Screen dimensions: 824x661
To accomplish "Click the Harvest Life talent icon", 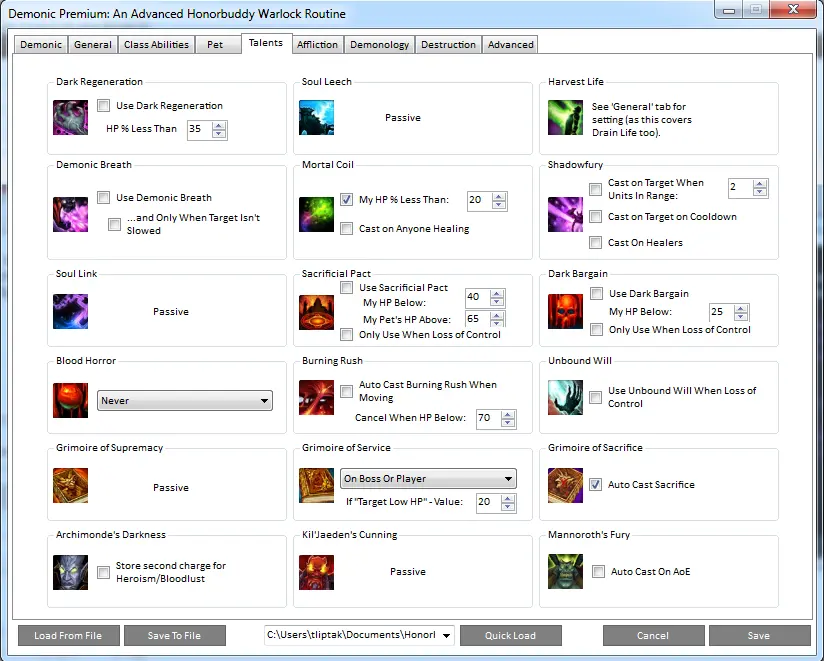I will [565, 118].
